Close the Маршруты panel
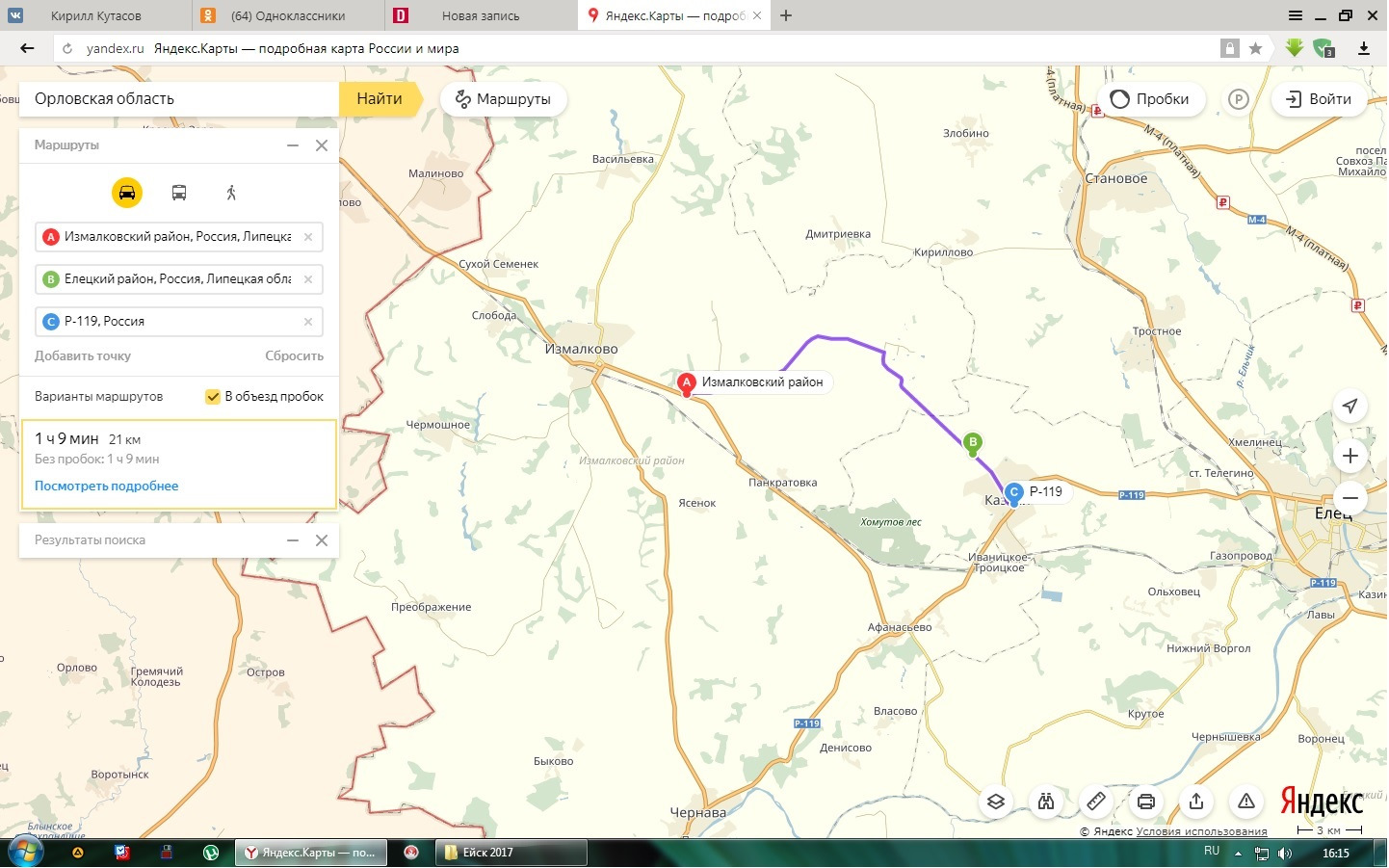Viewport: 1389px width, 868px height. pos(322,145)
